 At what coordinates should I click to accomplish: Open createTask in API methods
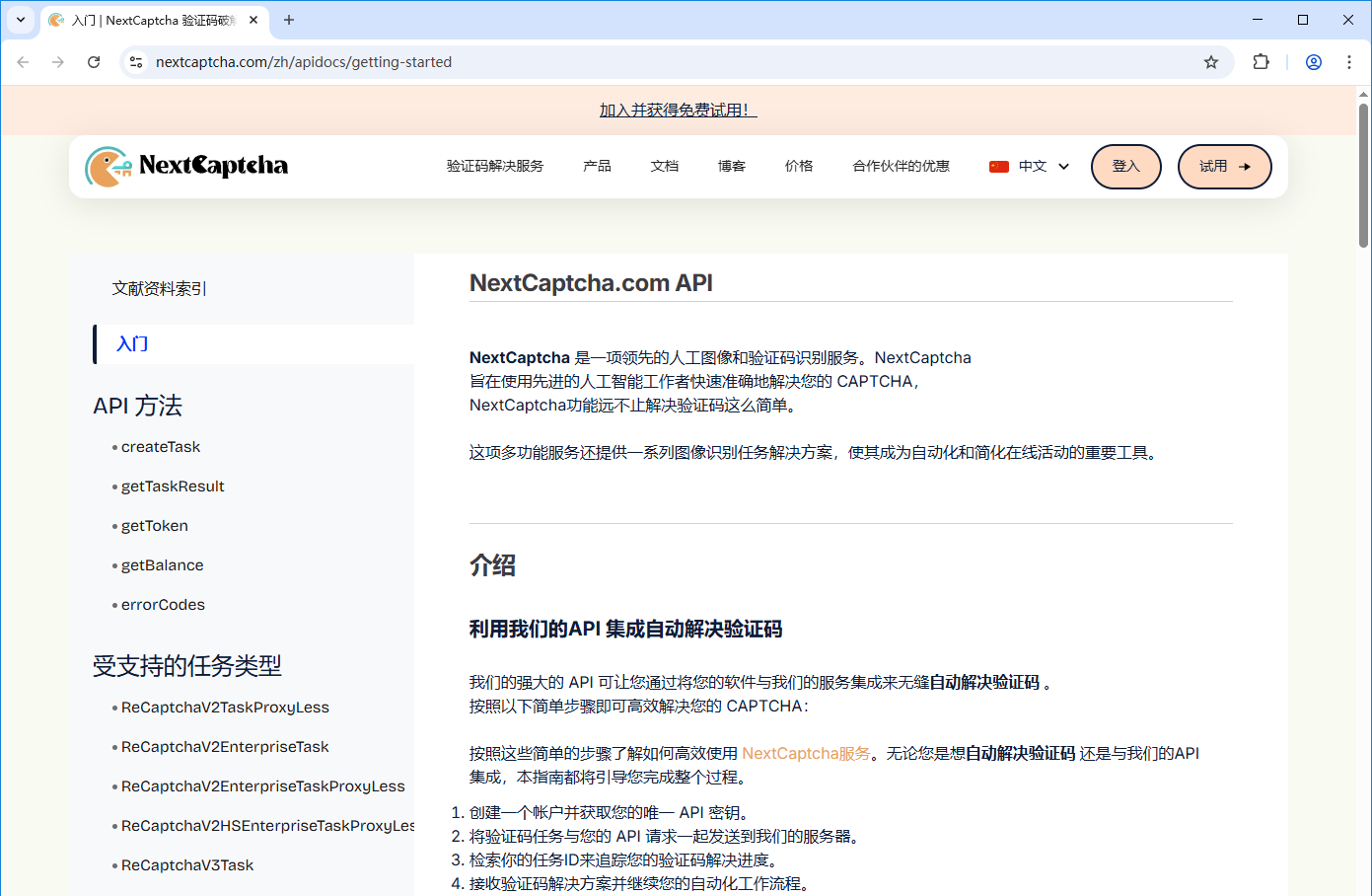[161, 447]
